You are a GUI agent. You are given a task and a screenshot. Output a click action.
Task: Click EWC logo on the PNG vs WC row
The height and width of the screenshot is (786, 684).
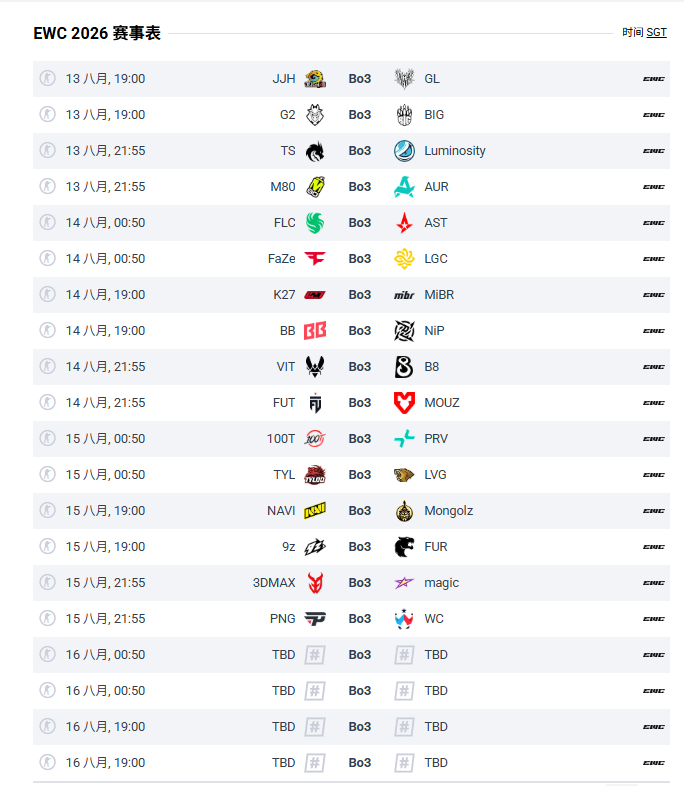point(653,619)
